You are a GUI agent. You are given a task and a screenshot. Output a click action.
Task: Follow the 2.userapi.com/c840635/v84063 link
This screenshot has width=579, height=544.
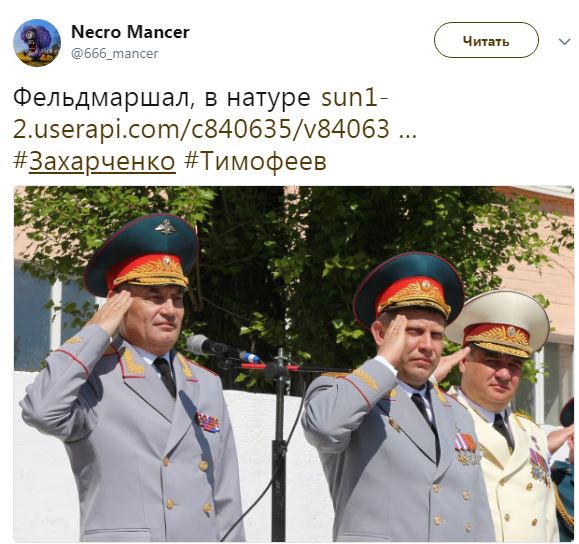(201, 129)
